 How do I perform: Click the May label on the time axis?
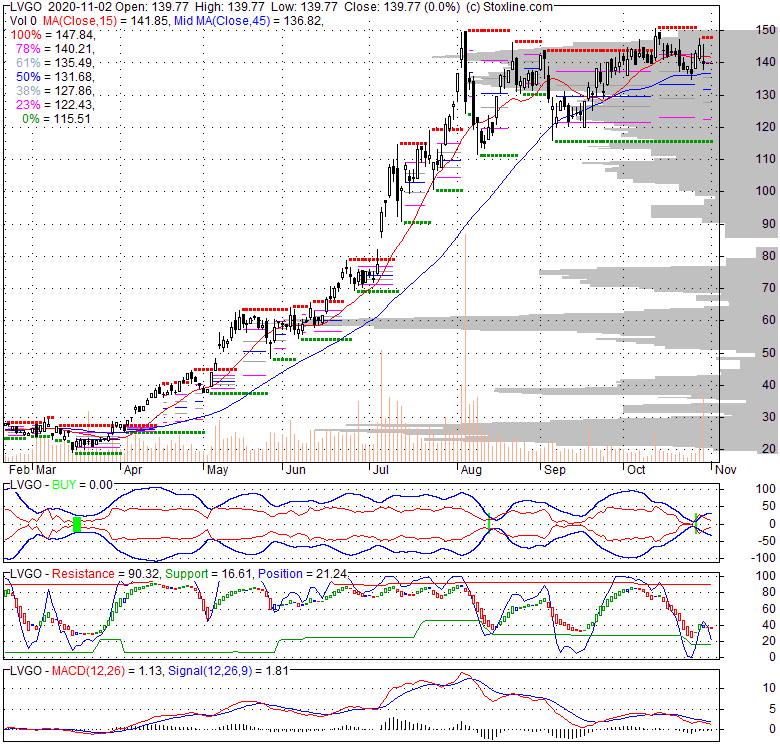pyautogui.click(x=217, y=470)
